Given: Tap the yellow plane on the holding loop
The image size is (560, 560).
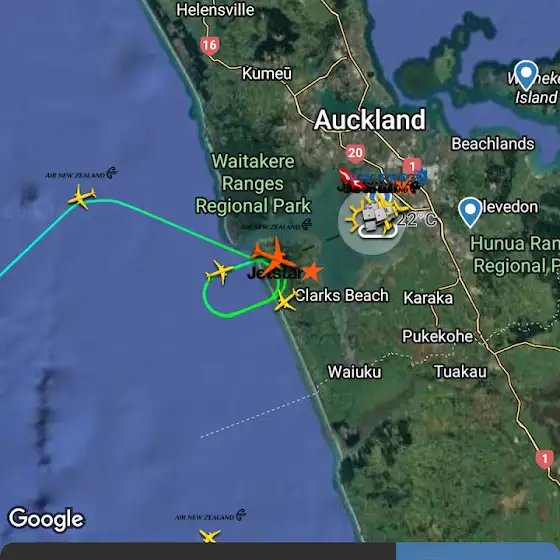Looking at the screenshot, I should (219, 271).
